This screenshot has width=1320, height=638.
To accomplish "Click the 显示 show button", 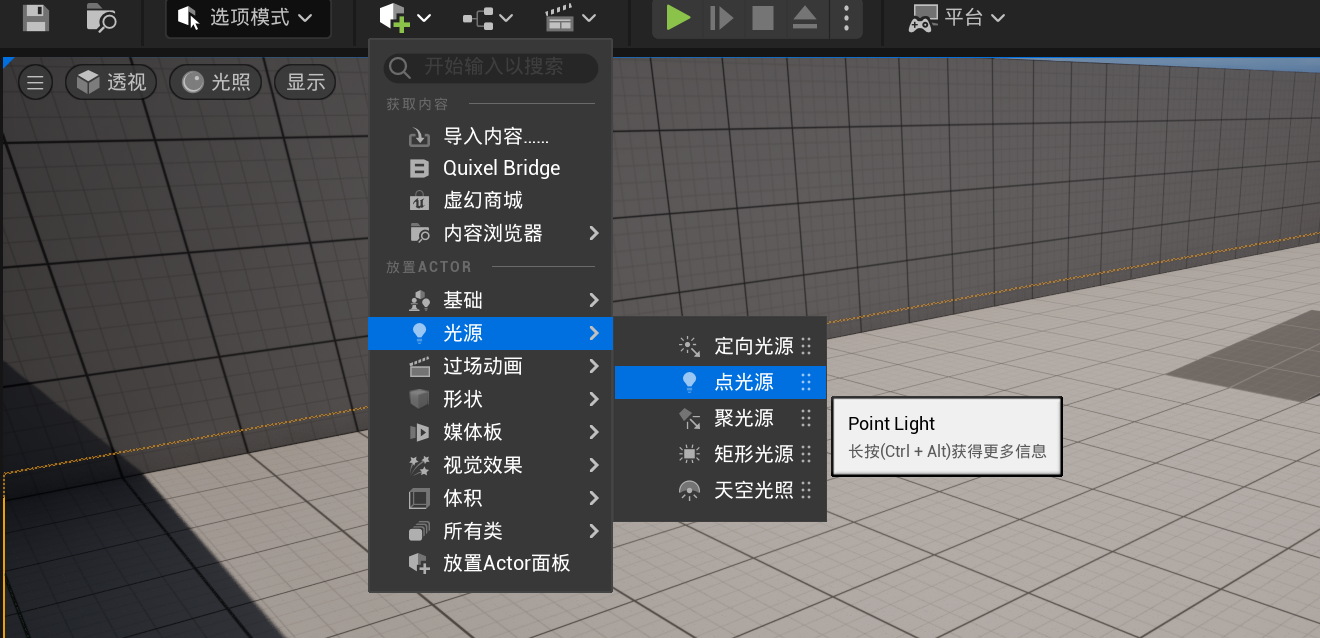I will (x=306, y=82).
